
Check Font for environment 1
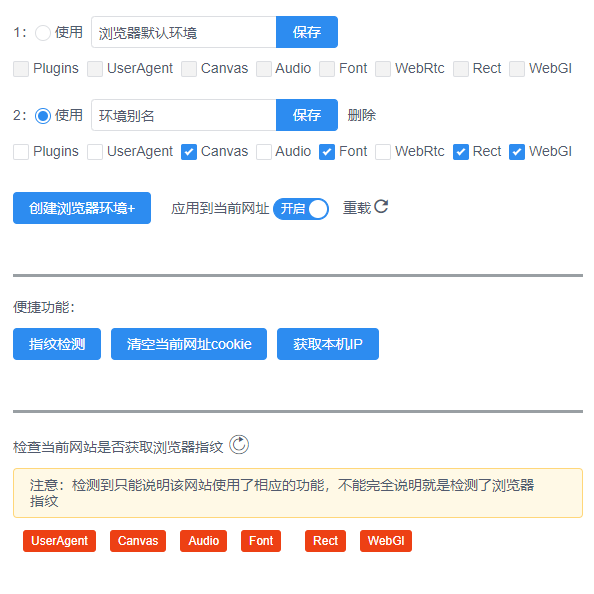tap(327, 69)
